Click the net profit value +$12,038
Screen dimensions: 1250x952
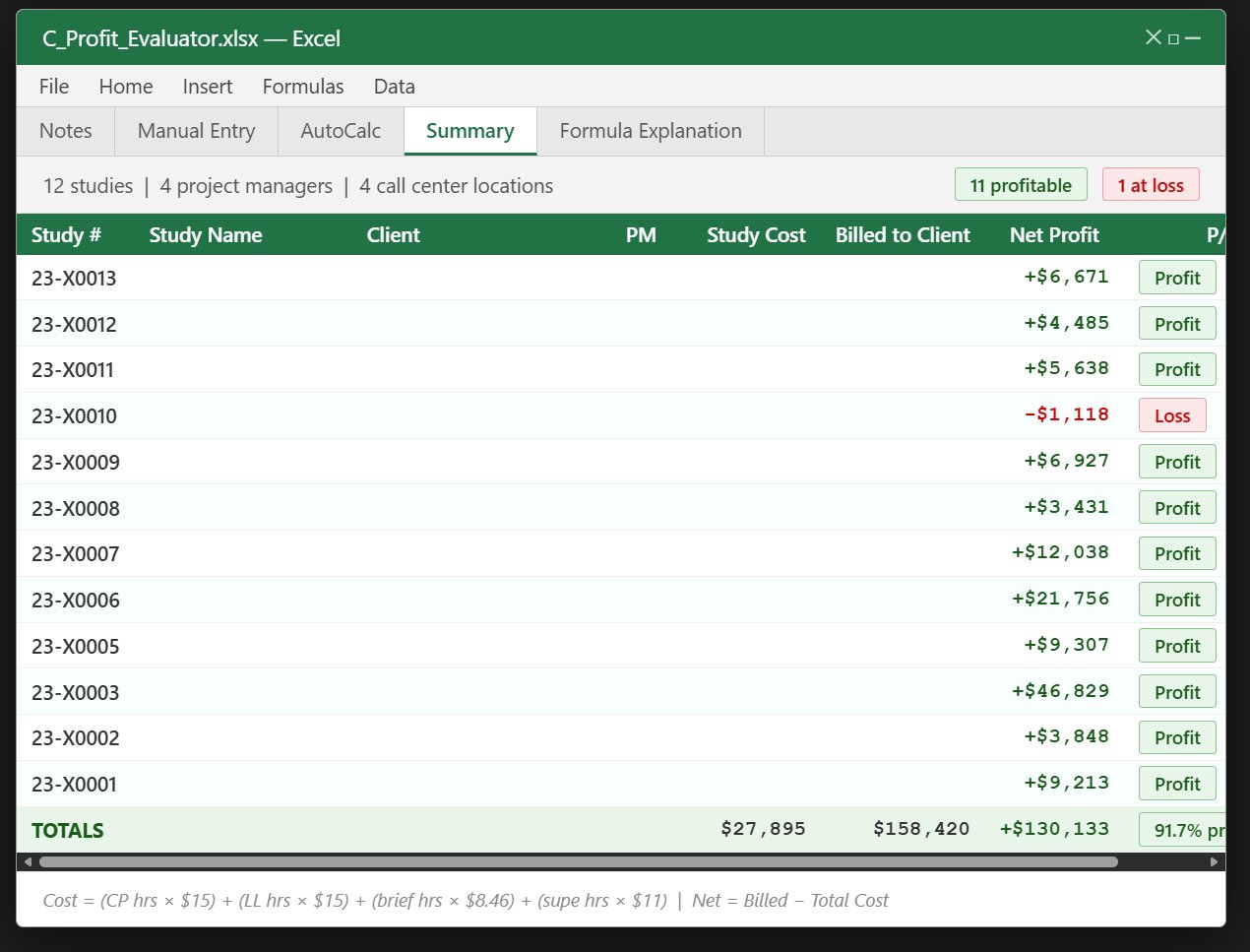tap(1060, 552)
